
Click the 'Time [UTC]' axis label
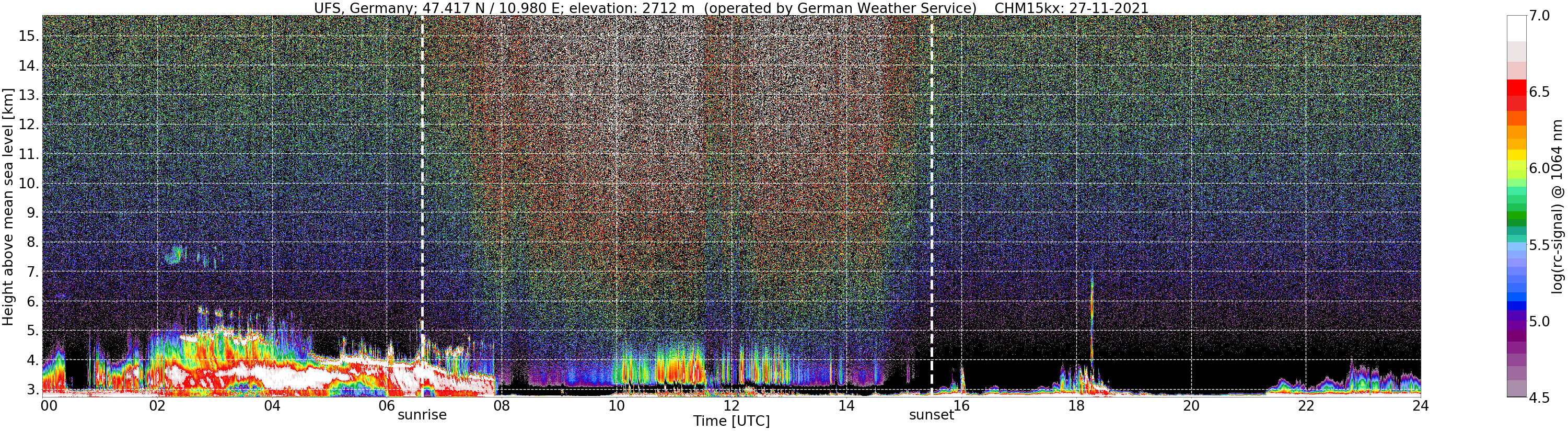pyautogui.click(x=731, y=421)
